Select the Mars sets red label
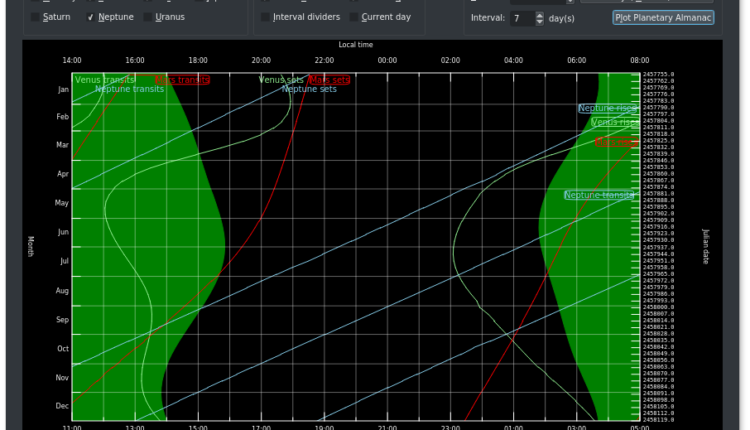Screen dimensions: 750x430 click(x=330, y=80)
